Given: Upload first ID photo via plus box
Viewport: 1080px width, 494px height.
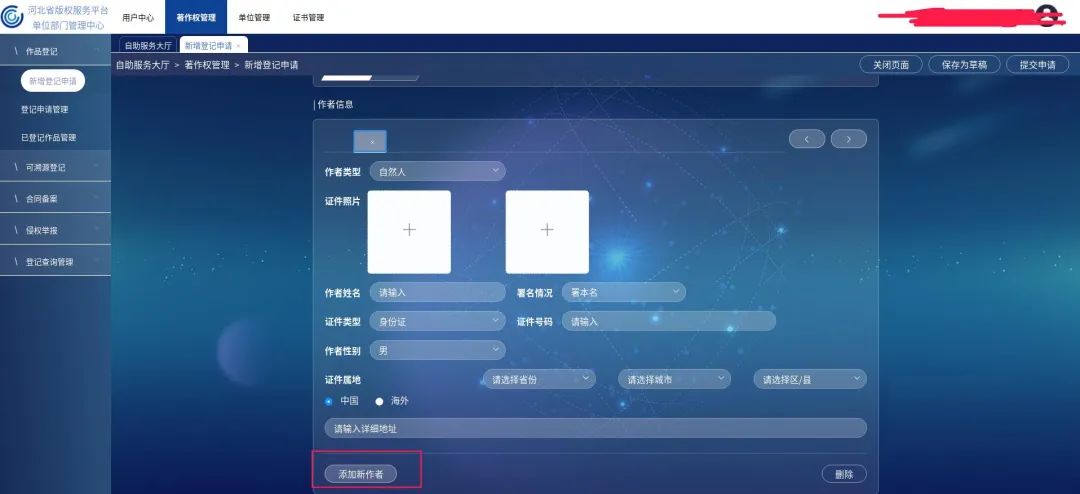Looking at the screenshot, I should click(x=409, y=231).
